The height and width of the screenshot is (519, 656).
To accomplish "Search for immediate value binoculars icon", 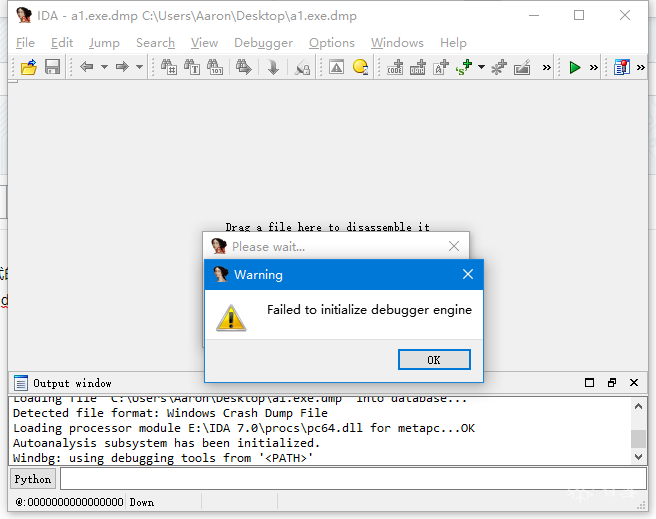I will pos(169,67).
